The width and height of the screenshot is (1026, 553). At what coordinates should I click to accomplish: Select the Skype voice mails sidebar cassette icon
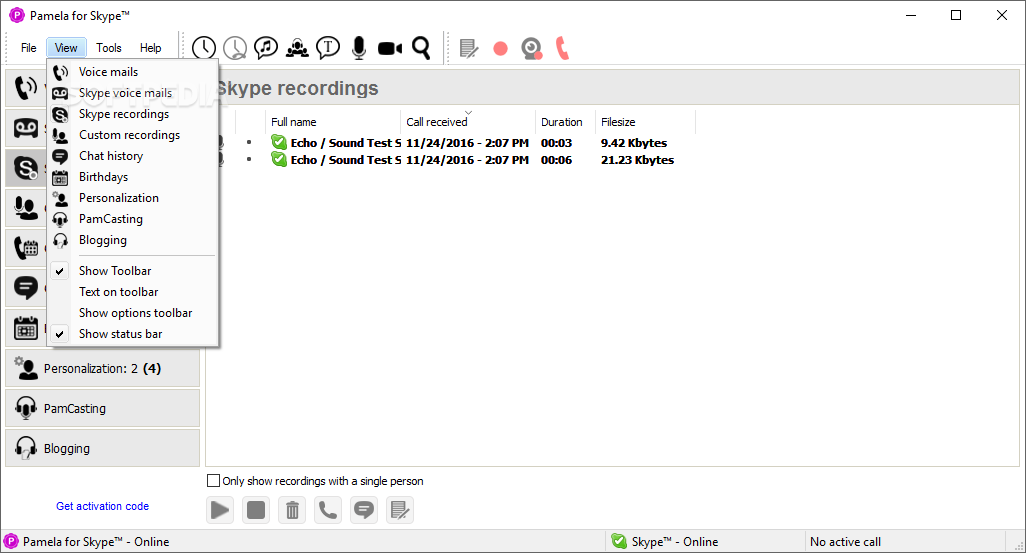pos(26,128)
